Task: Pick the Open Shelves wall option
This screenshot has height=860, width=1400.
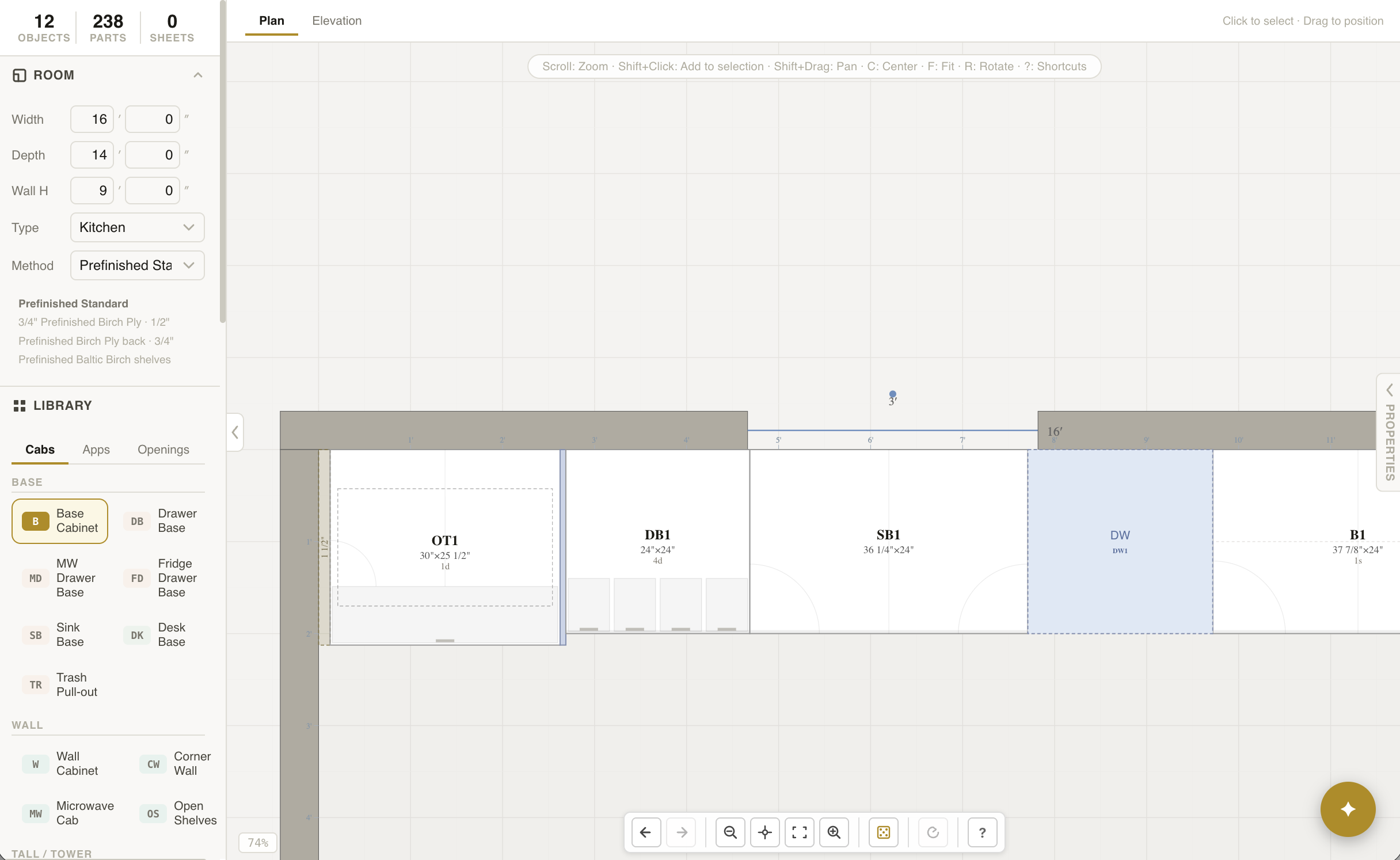Action: click(x=178, y=813)
